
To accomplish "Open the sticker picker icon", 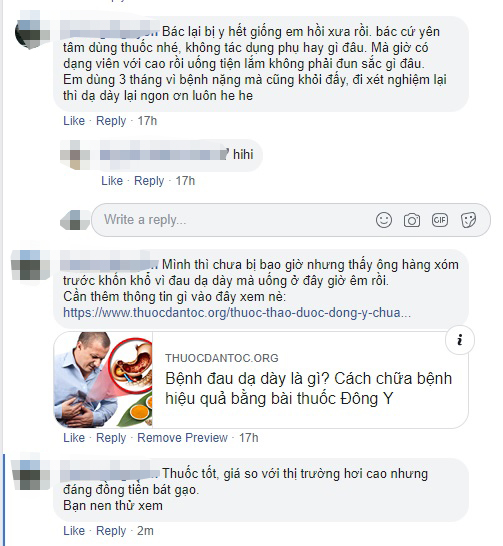I will pyautogui.click(x=468, y=220).
